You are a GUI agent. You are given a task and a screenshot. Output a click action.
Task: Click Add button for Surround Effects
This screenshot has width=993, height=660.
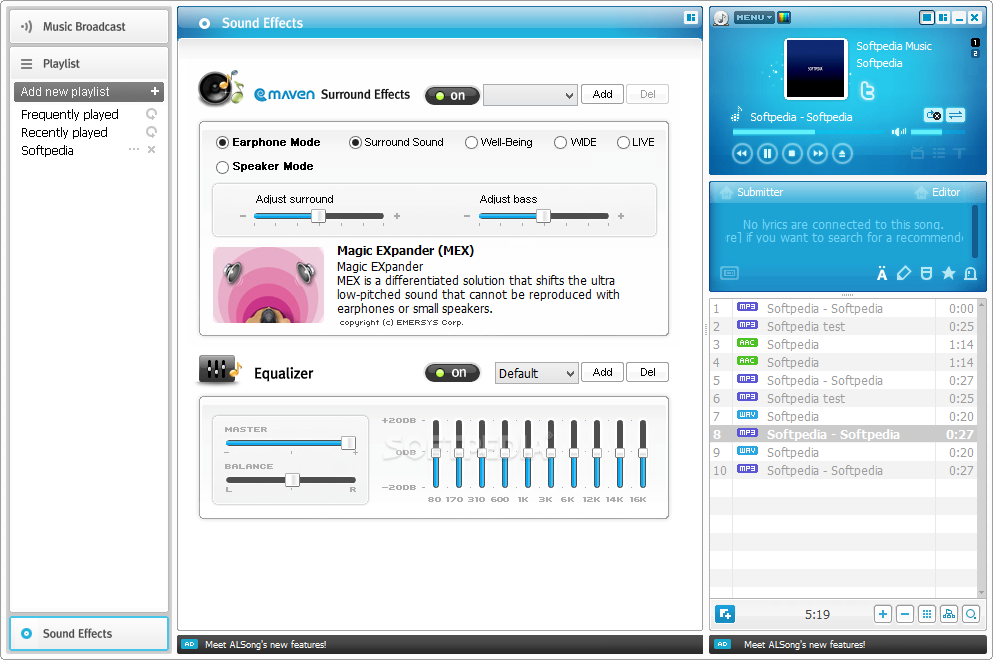(602, 94)
